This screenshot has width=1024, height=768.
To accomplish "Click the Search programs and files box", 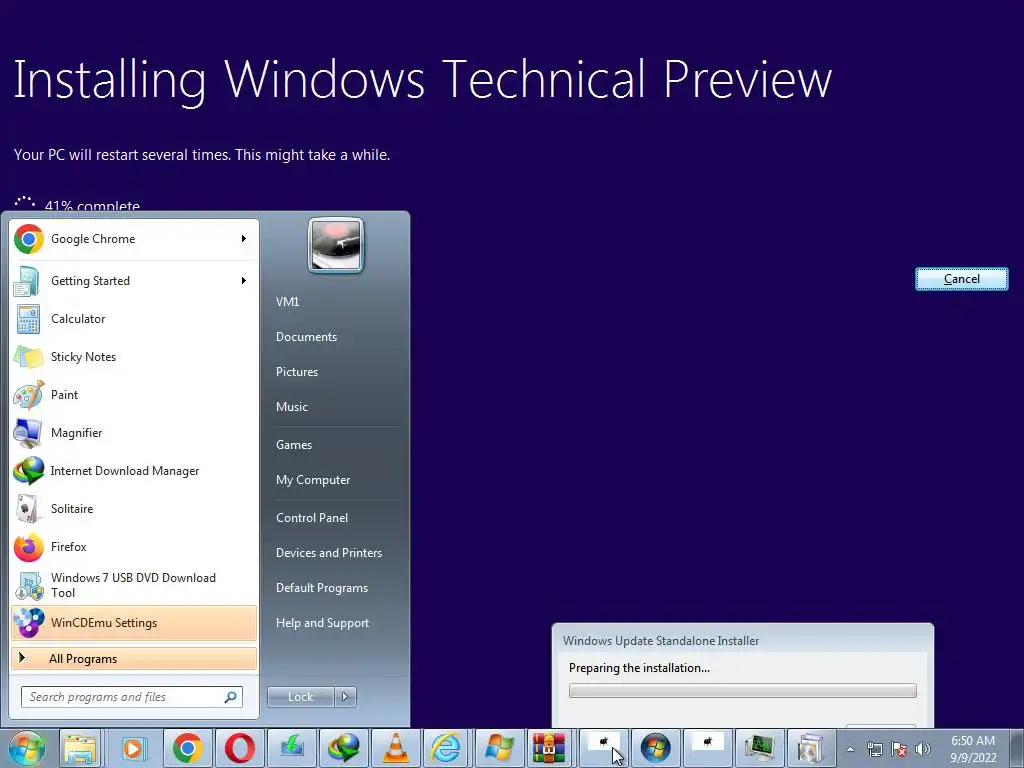I will (x=131, y=697).
